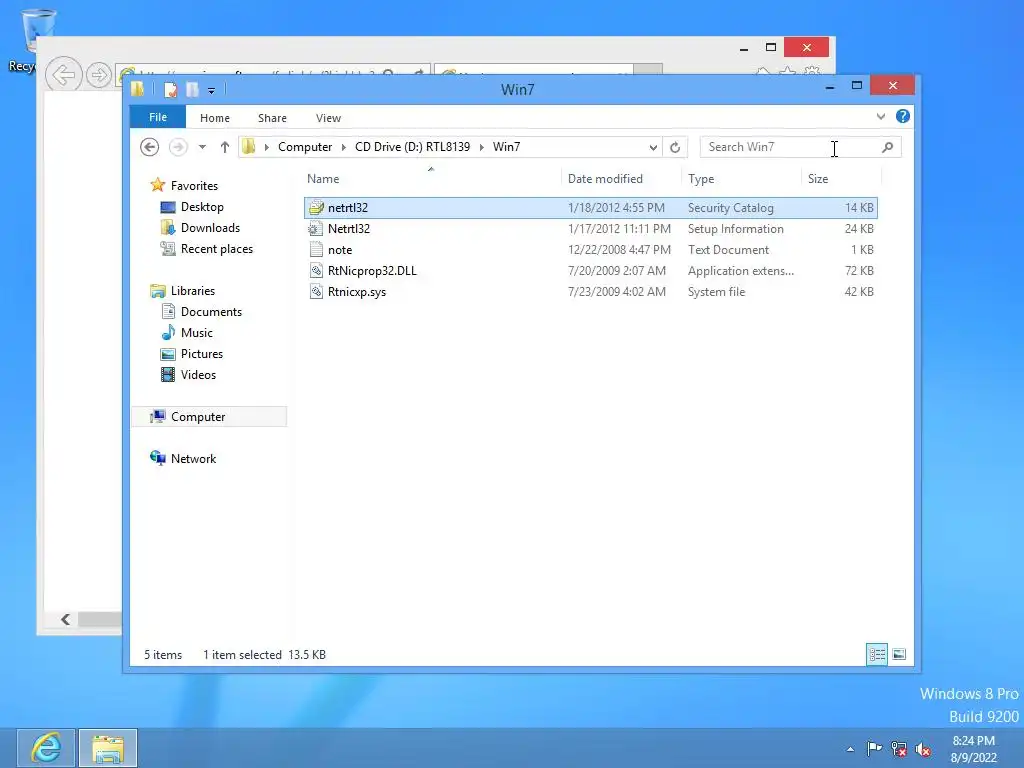The image size is (1024, 768).
Task: Open the Videos library
Action: coord(188,374)
